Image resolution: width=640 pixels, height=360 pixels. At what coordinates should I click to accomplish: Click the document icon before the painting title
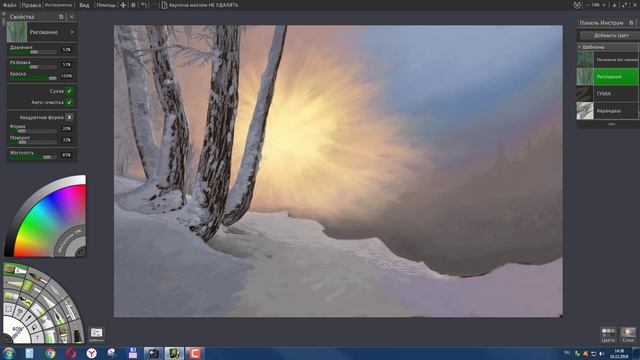164,5
